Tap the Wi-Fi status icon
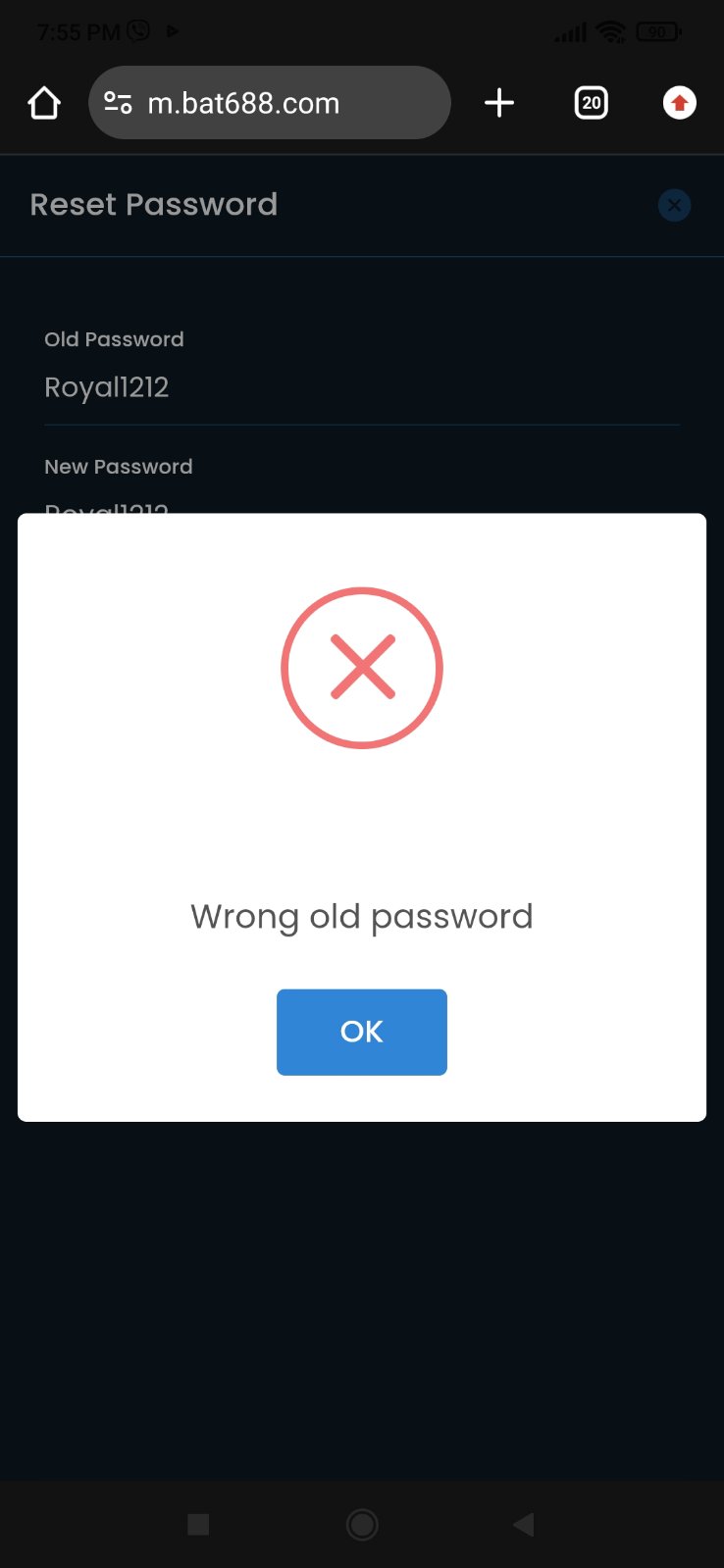 611,32
